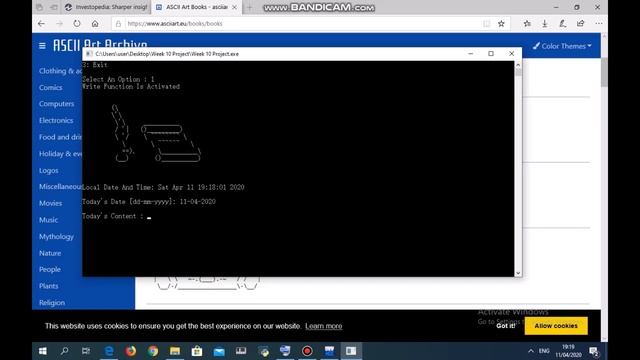Screen dimensions: 640x360
Task: Open the Logos category
Action: tap(49, 170)
